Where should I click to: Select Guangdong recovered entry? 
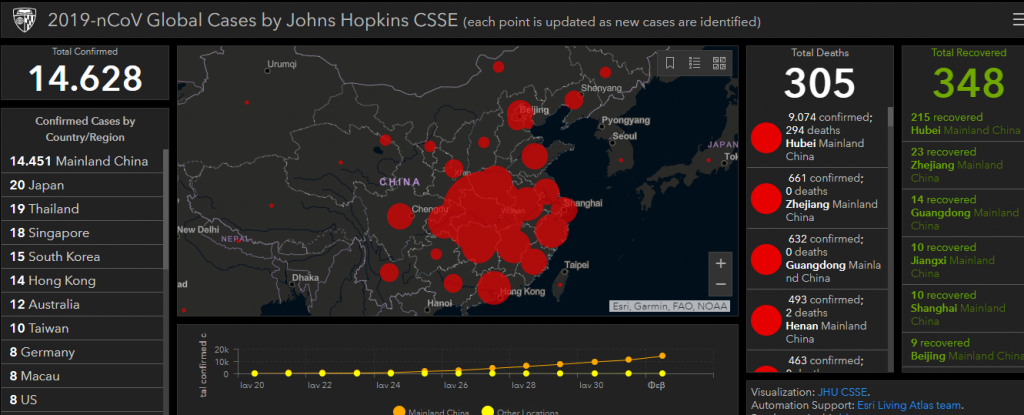tap(965, 206)
